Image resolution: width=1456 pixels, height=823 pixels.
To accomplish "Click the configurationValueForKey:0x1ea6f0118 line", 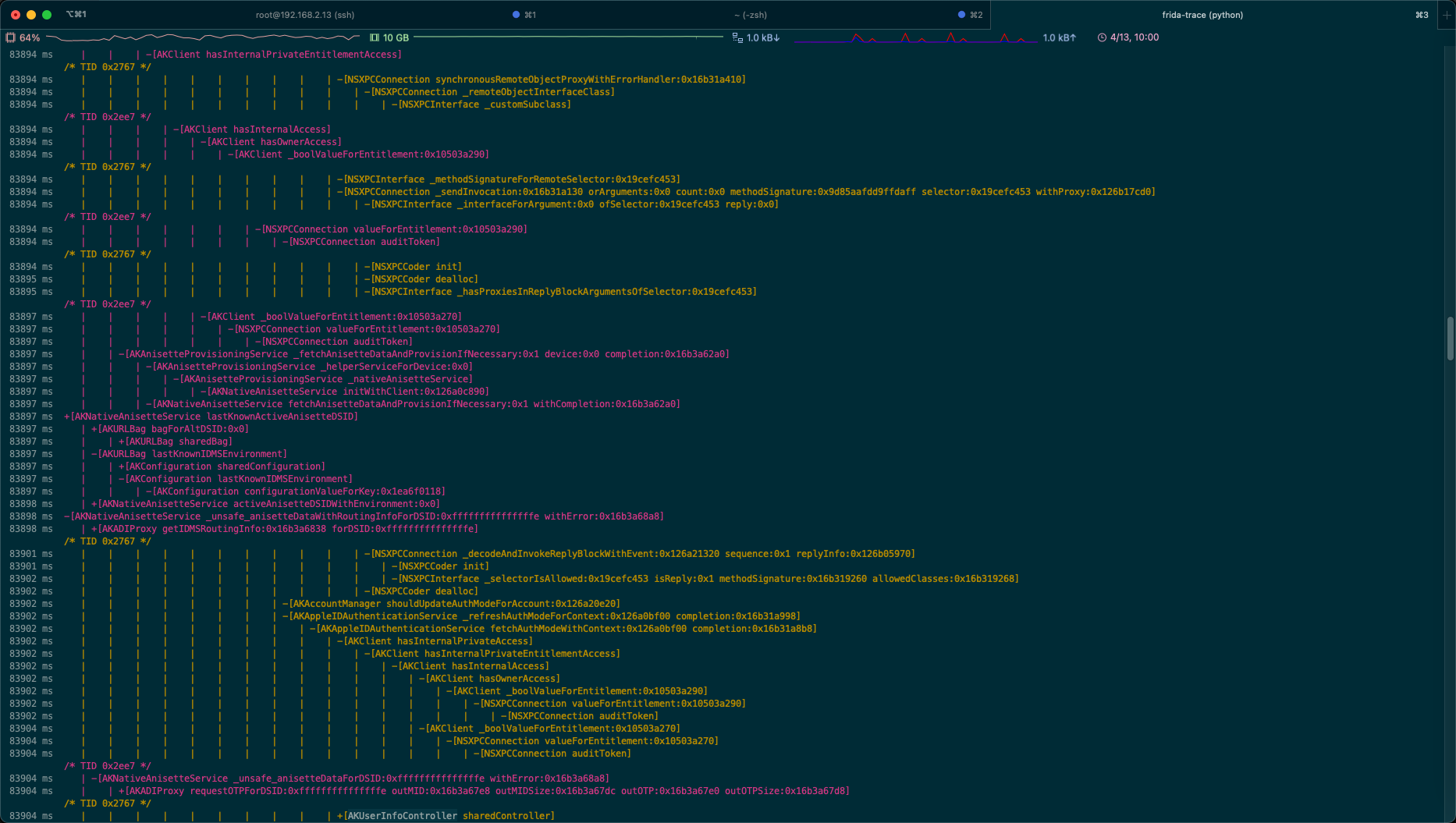I will point(296,491).
